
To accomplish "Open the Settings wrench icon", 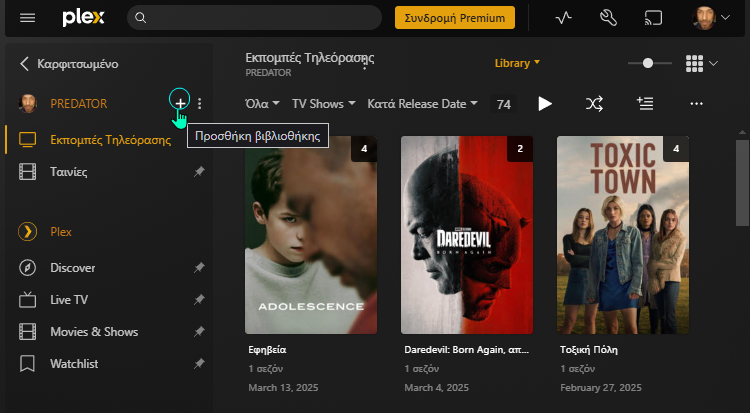I will [608, 18].
